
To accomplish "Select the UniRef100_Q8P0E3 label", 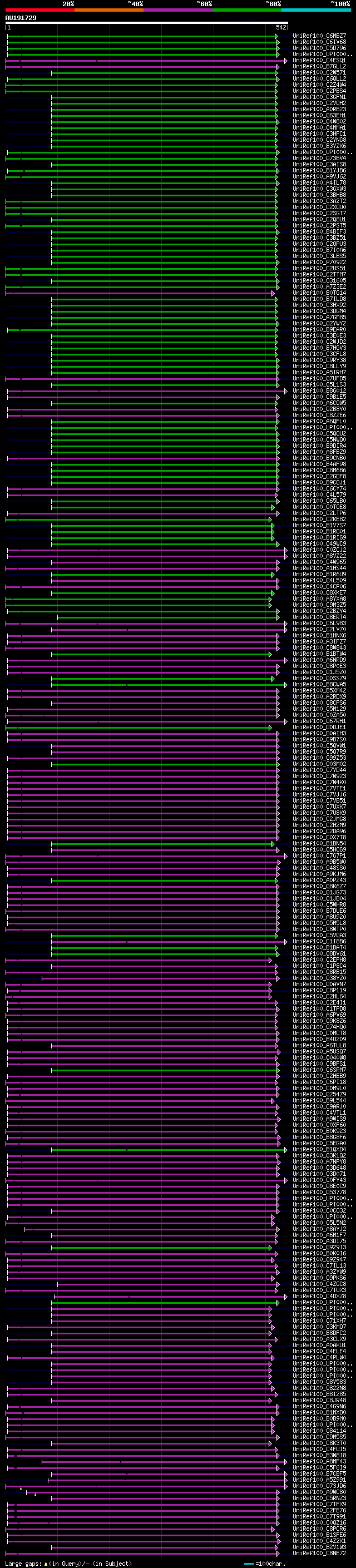I will point(319,666).
